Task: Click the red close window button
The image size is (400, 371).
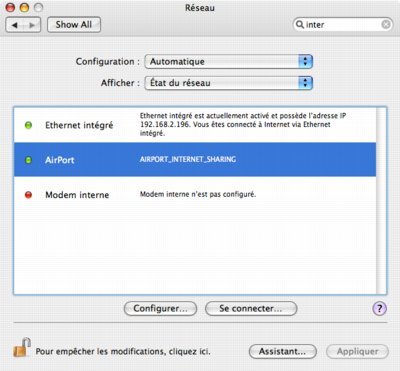Action: [11, 7]
